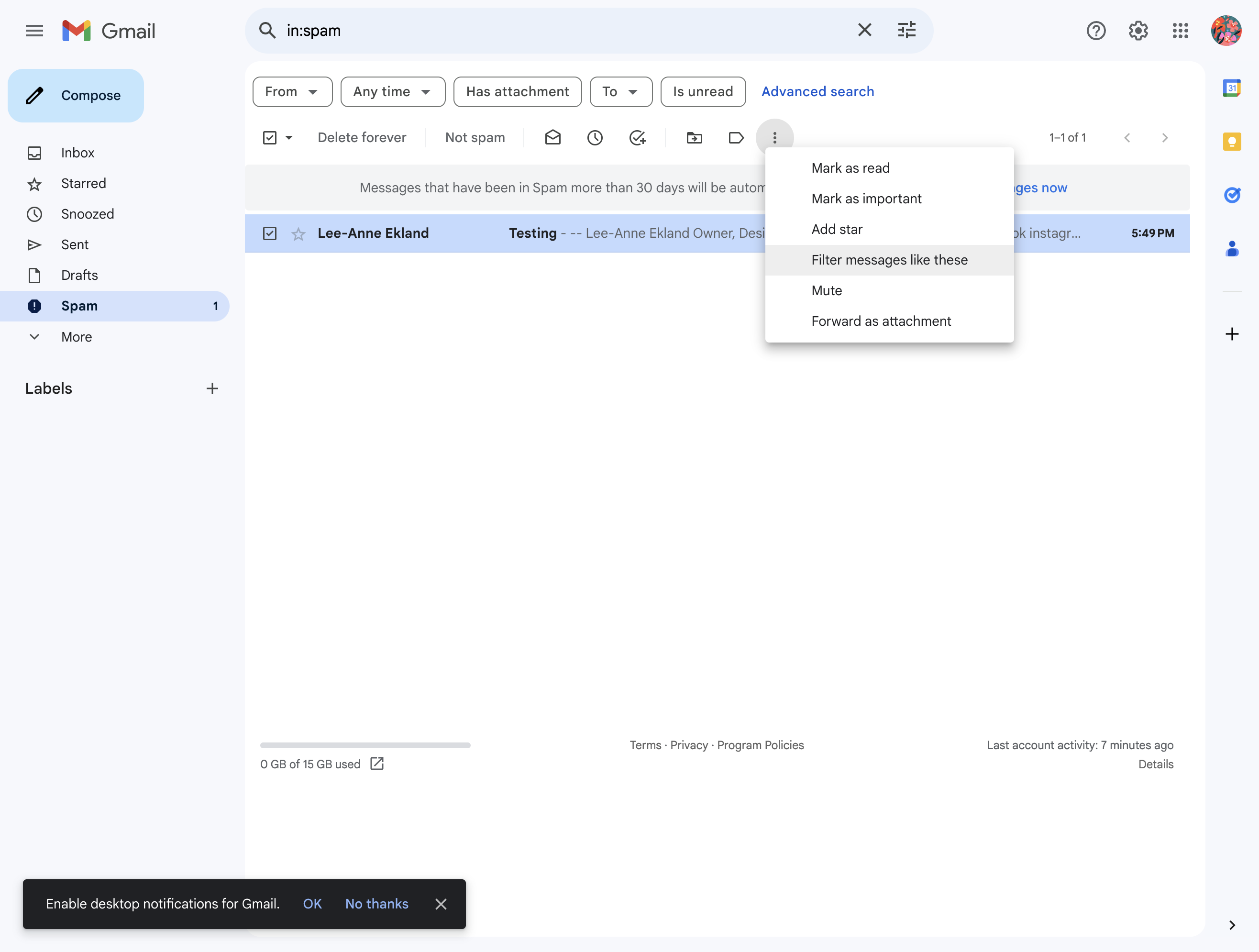1259x952 pixels.
Task: Open the Labels tag icon in toolbar
Action: coord(736,138)
